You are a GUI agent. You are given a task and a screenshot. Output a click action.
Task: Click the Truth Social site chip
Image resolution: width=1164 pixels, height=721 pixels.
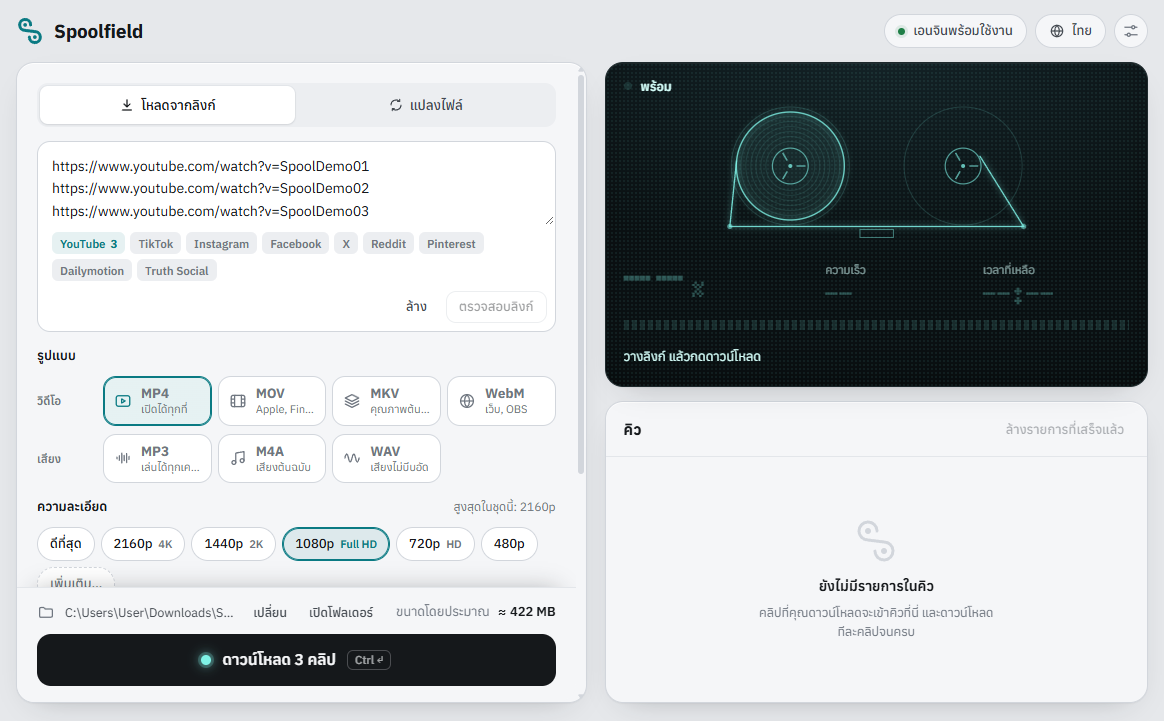[x=177, y=271]
